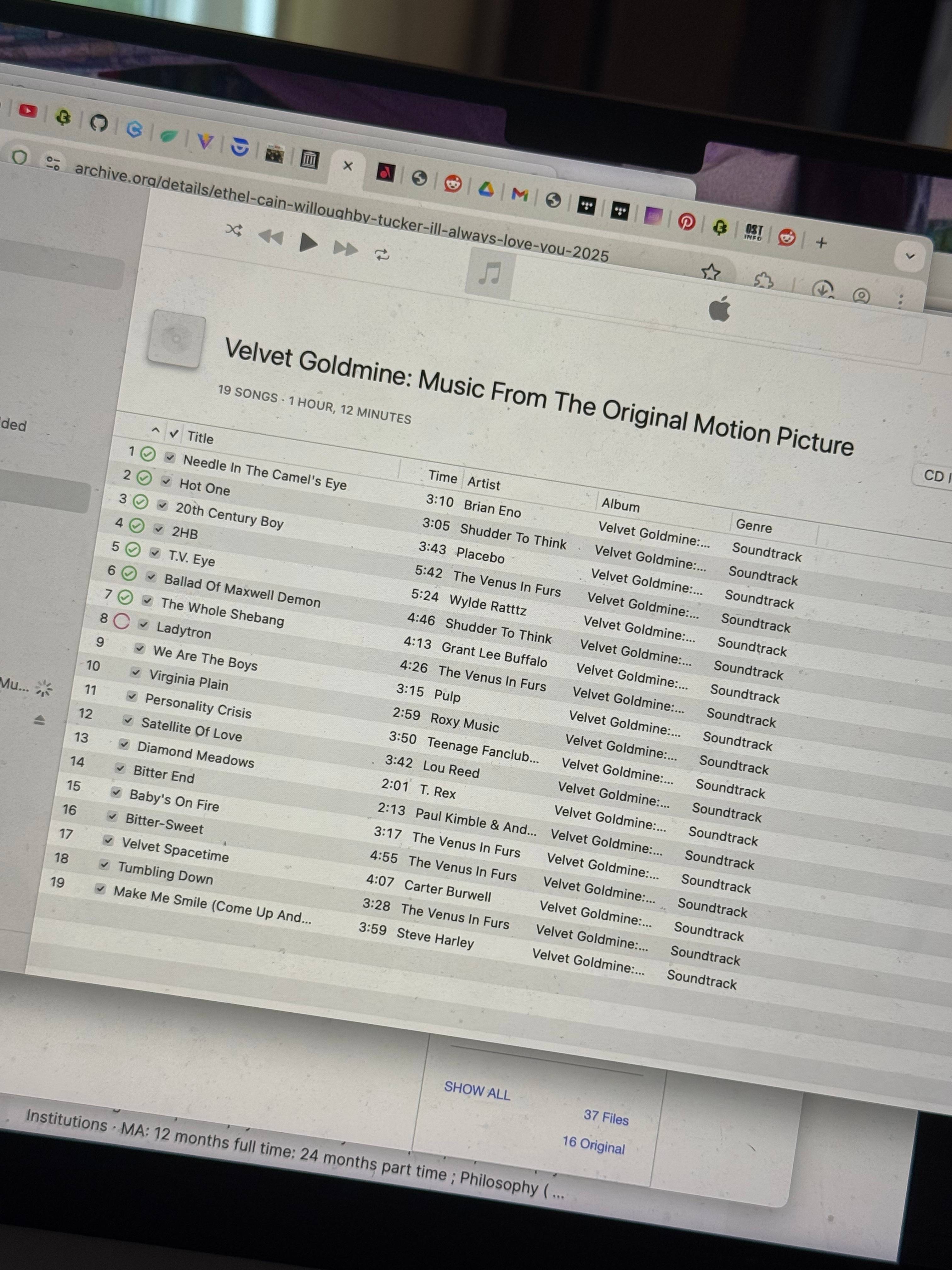Click the site settings icon beside the URL
Viewport: 952px width, 1270px height.
tap(54, 163)
